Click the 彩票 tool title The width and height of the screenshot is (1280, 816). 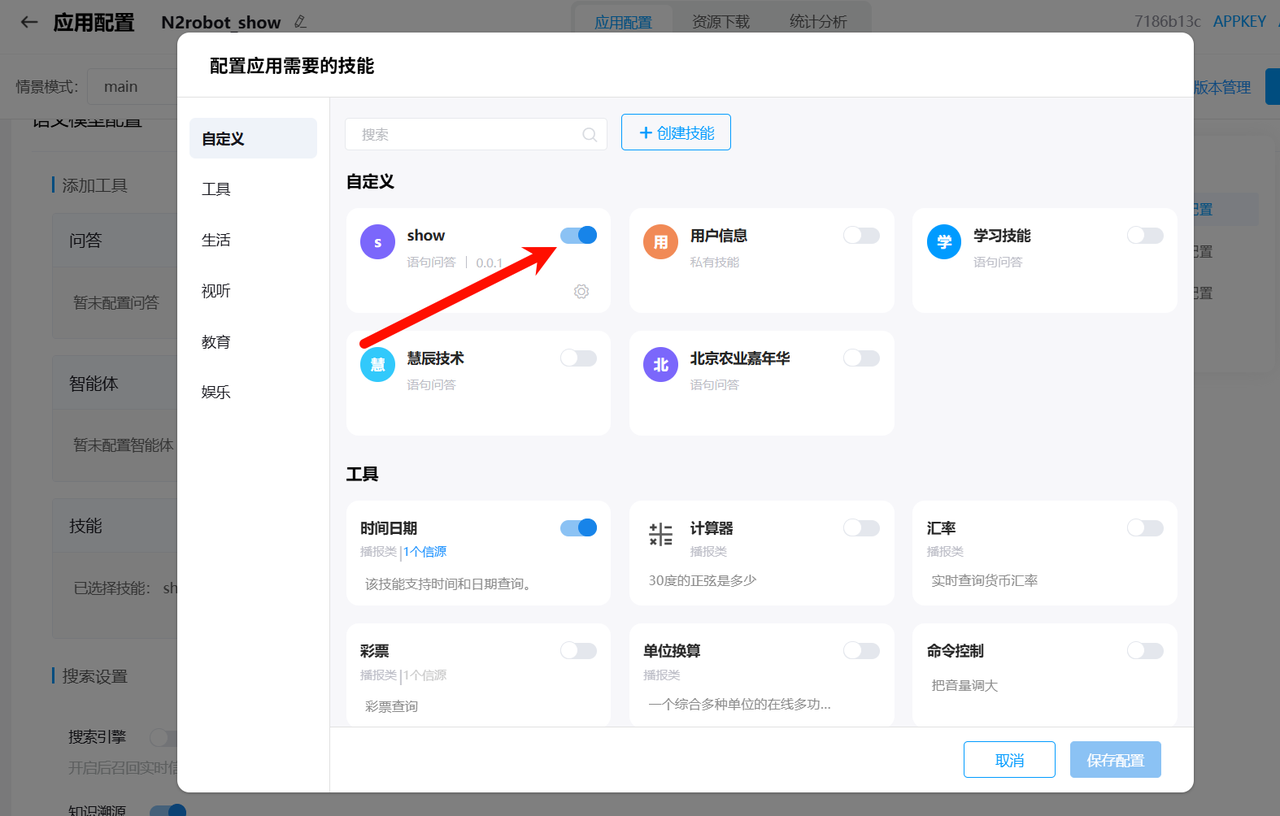[x=375, y=651]
